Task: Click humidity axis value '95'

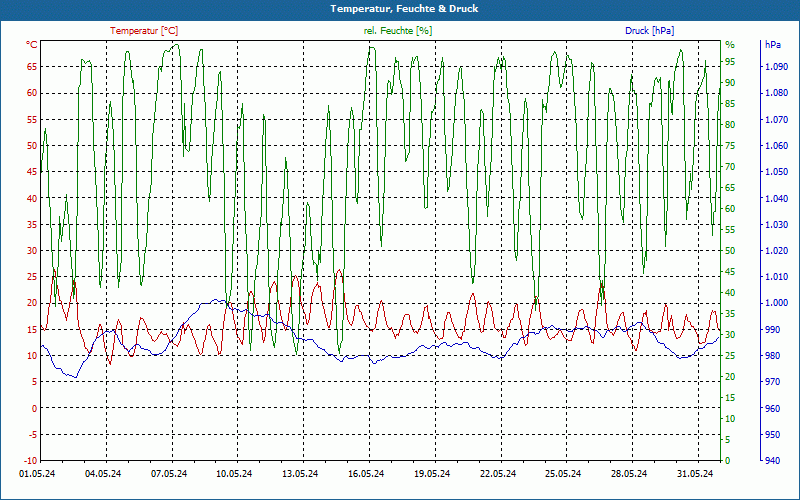Action: click(730, 62)
